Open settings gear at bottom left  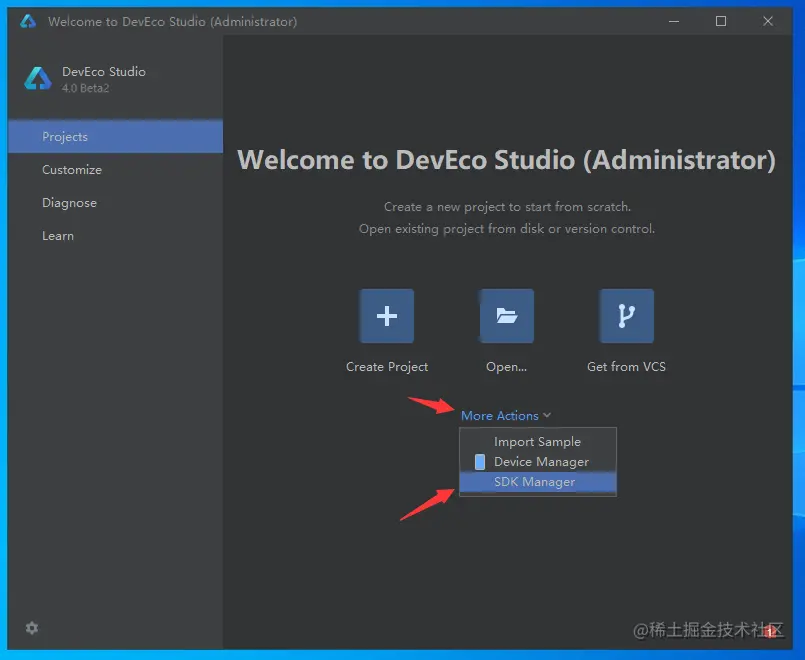pyautogui.click(x=32, y=628)
